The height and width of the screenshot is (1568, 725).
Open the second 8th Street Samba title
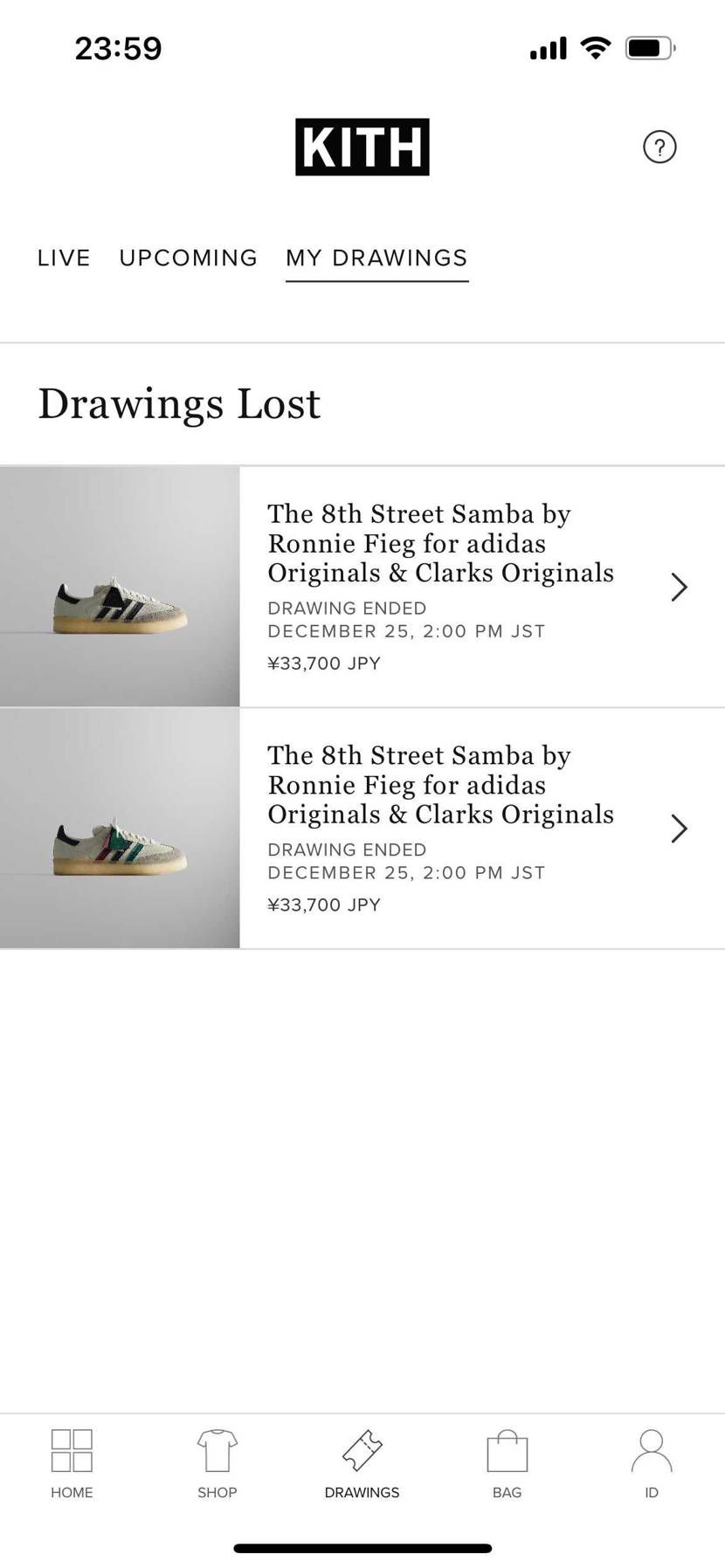click(x=440, y=785)
